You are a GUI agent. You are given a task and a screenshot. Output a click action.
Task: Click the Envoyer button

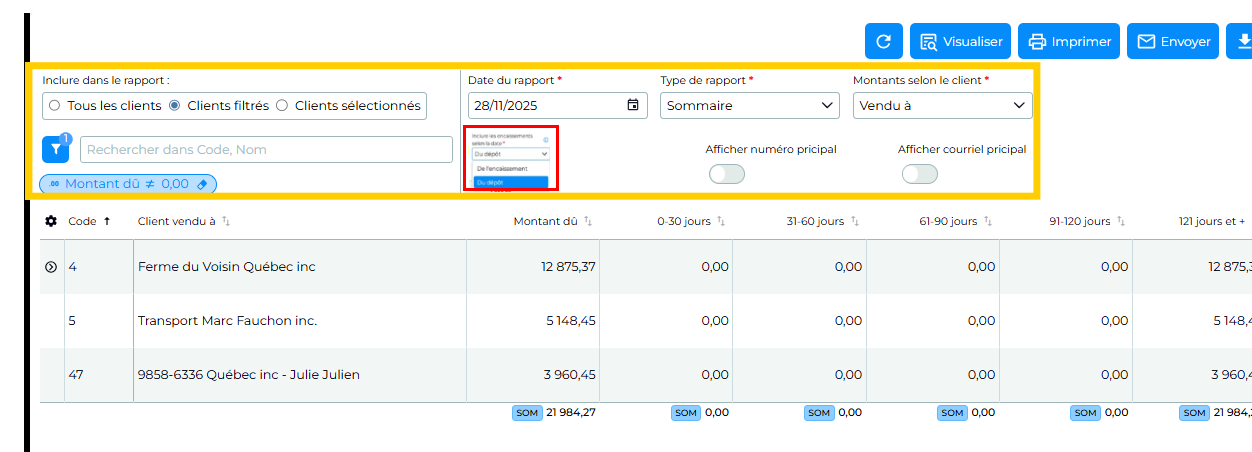tap(1173, 41)
